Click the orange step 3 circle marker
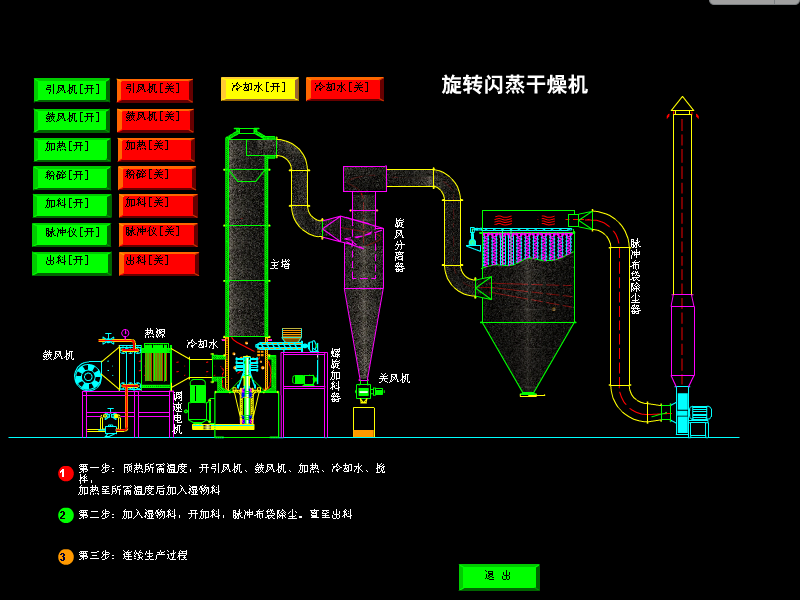800x602 pixels. (66, 556)
